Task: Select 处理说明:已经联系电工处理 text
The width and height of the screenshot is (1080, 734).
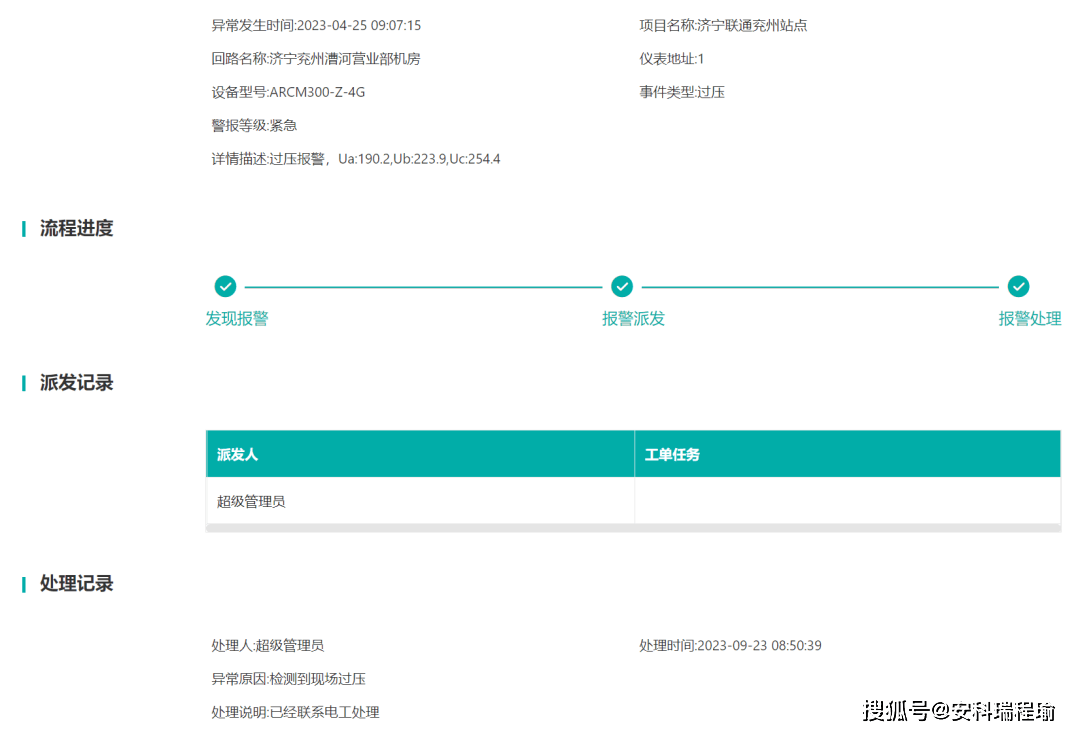Action: pyautogui.click(x=295, y=713)
